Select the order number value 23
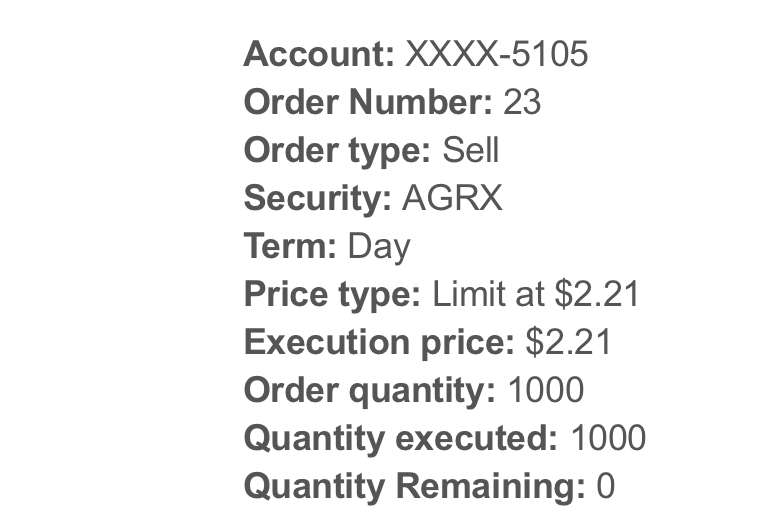784x522 pixels. 522,102
